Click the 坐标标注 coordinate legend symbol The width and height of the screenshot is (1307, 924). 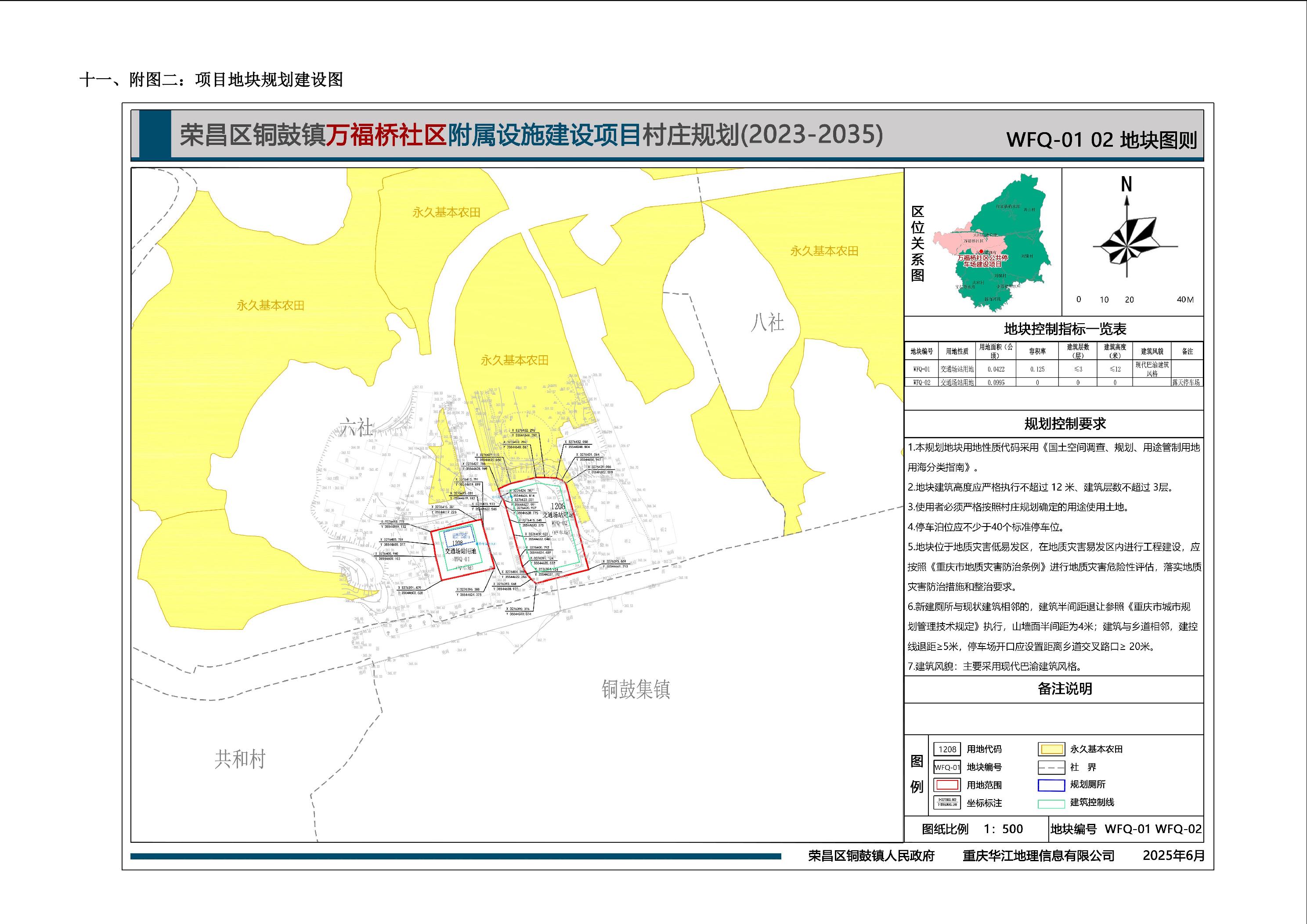click(947, 803)
